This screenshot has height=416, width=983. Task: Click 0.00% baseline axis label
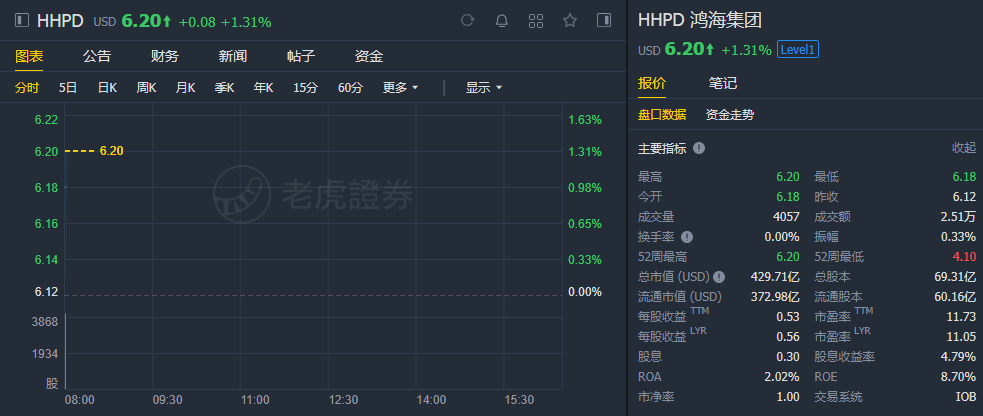585,292
